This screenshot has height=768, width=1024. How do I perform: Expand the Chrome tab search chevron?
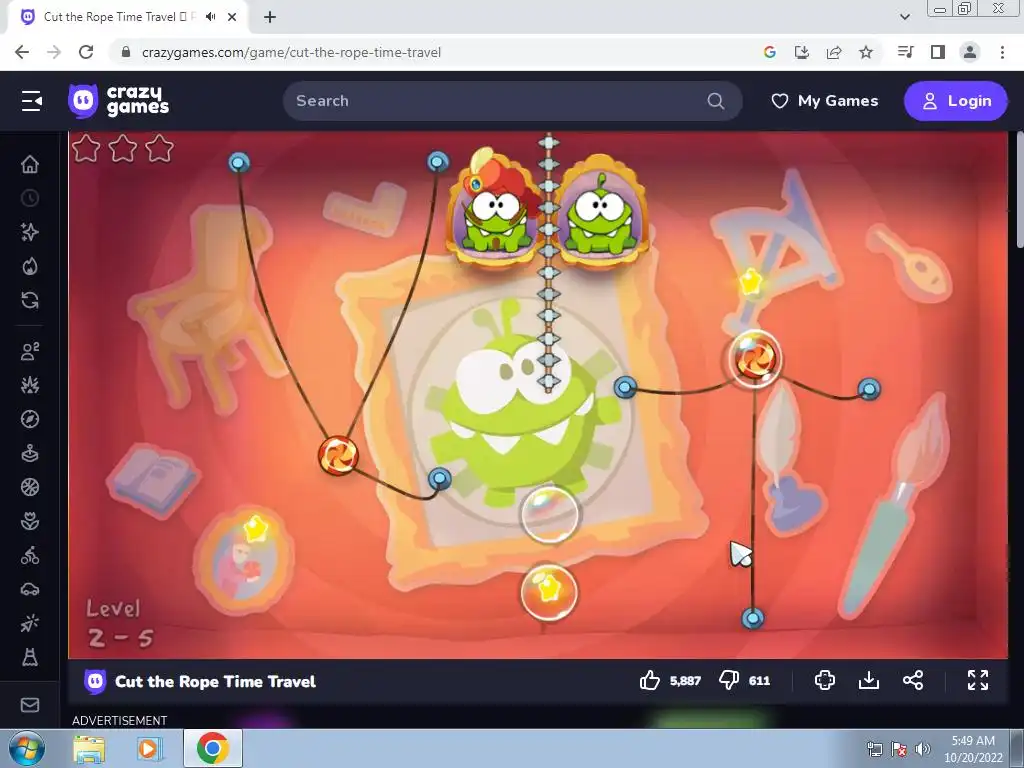(x=904, y=17)
